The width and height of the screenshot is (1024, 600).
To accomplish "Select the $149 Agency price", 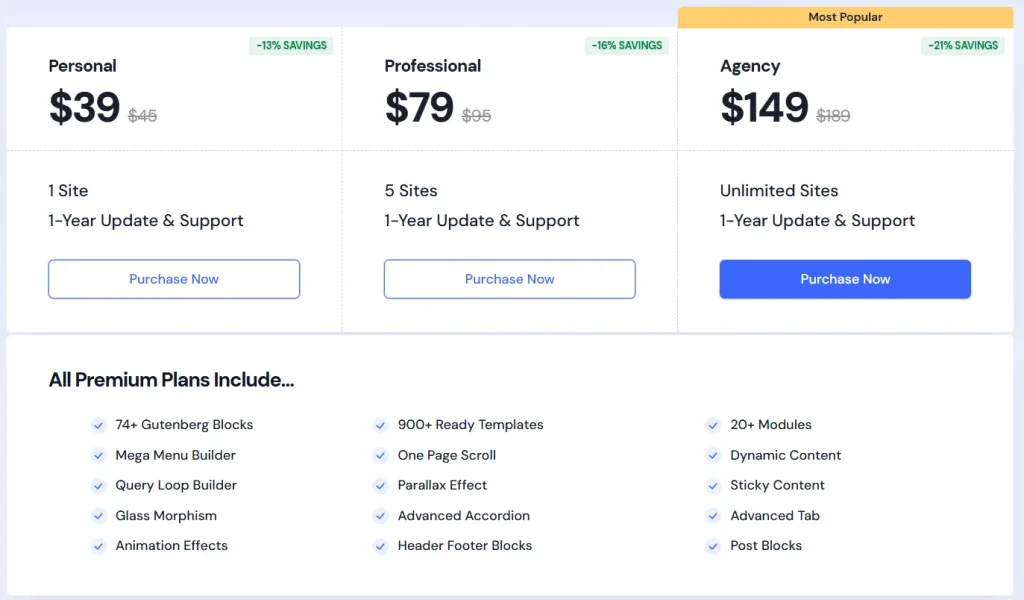I will pos(764,108).
